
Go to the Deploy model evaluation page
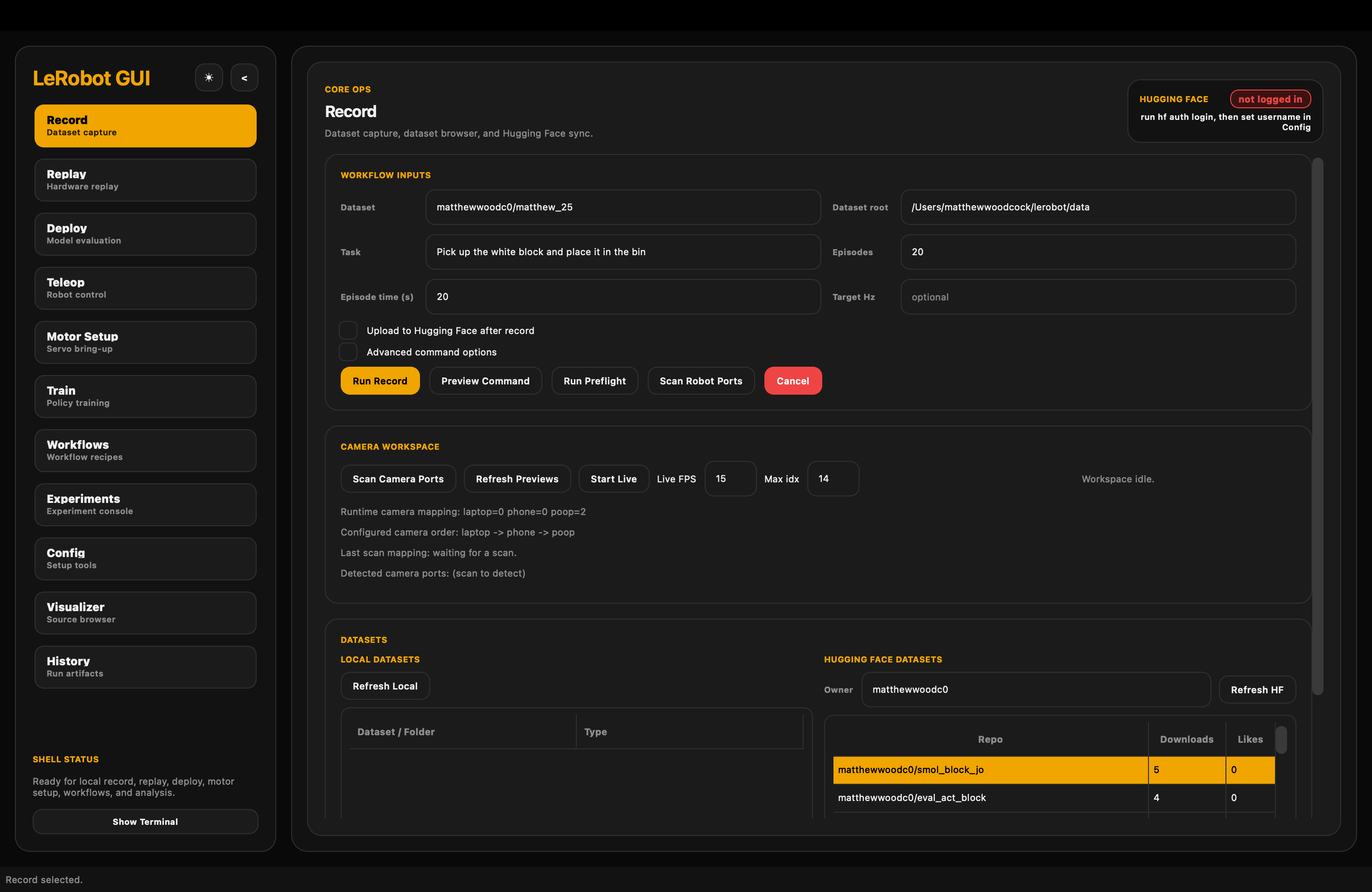point(145,234)
